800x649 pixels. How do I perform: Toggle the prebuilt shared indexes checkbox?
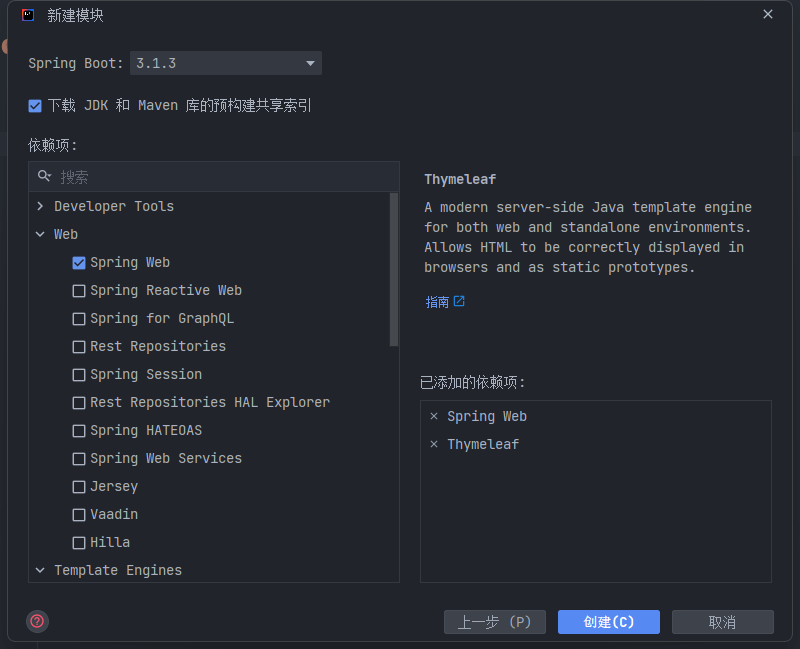[35, 106]
